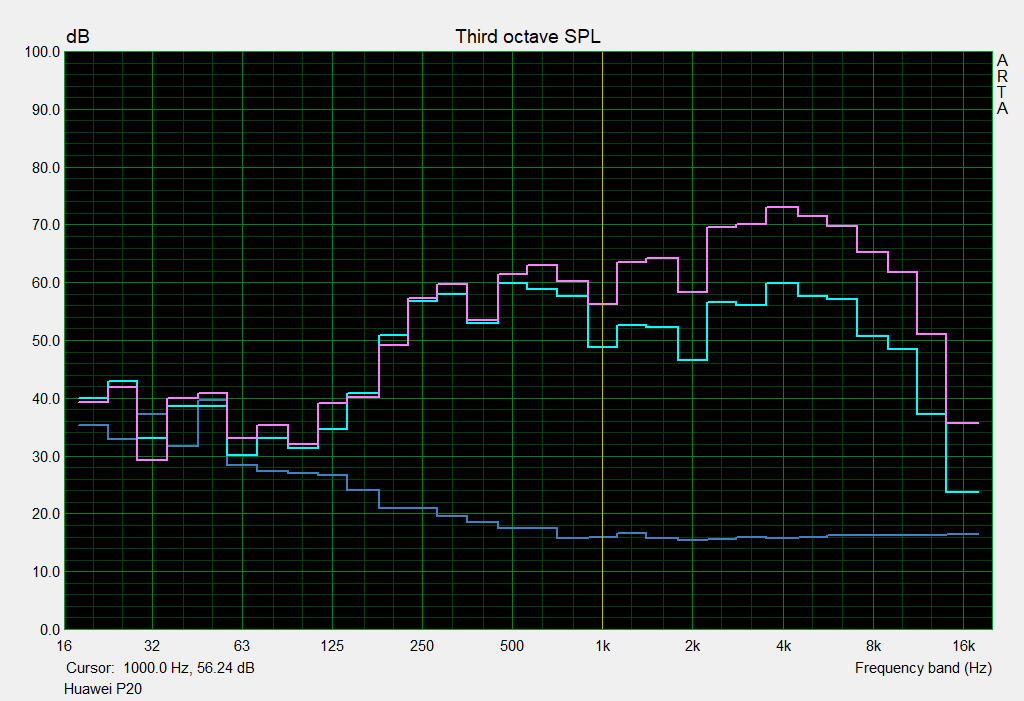Click the "Frequency band (Hz)" axis label

(x=923, y=668)
